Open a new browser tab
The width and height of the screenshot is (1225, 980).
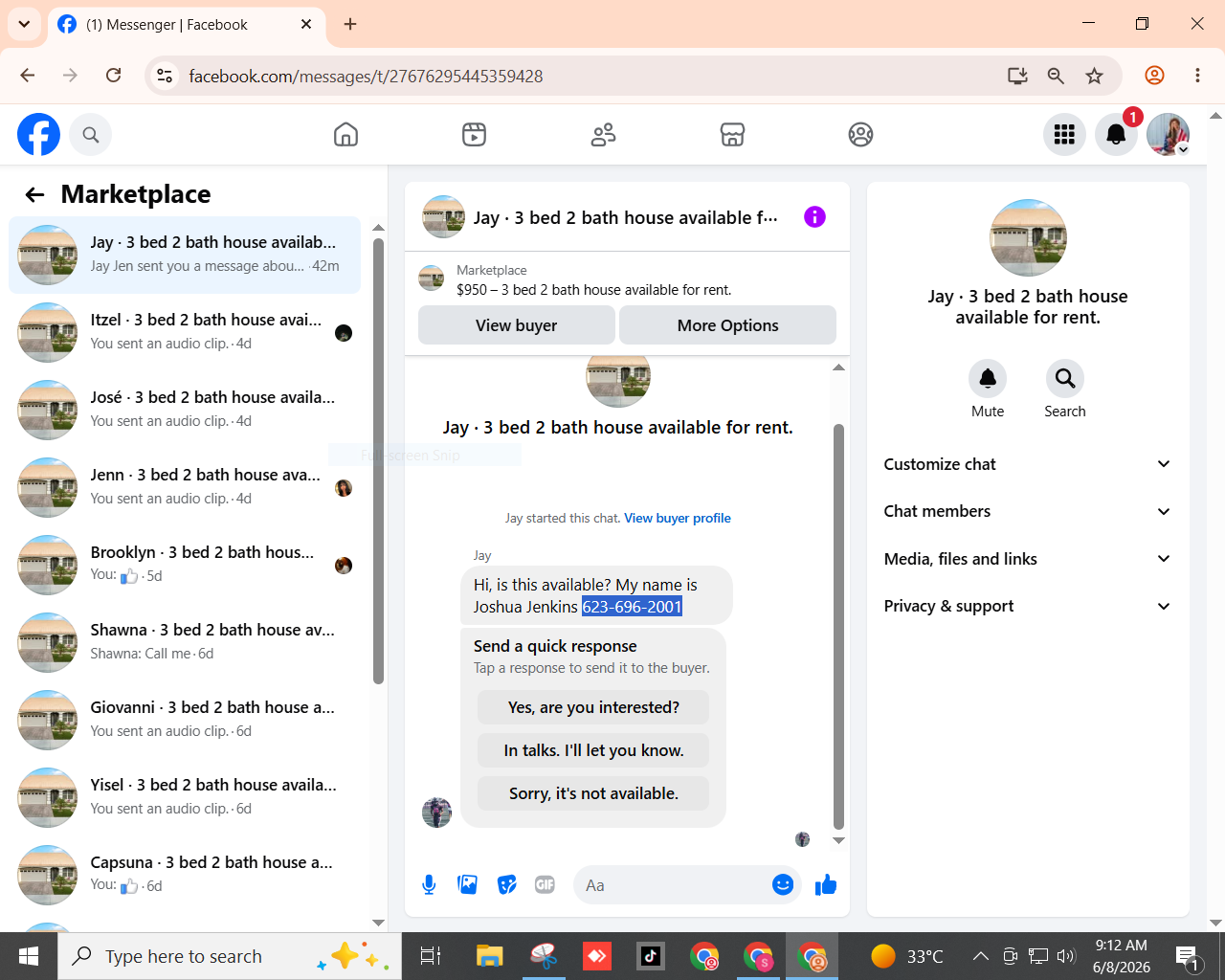350,24
